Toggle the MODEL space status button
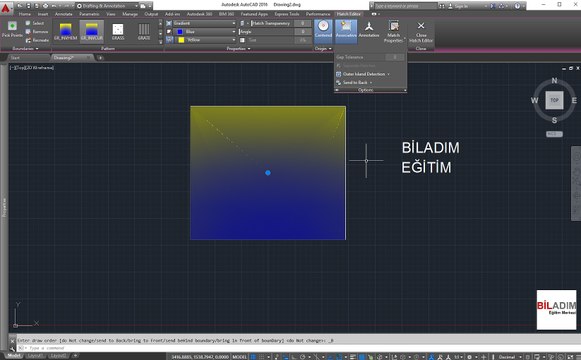This screenshot has height=360, width=581. 239,357
